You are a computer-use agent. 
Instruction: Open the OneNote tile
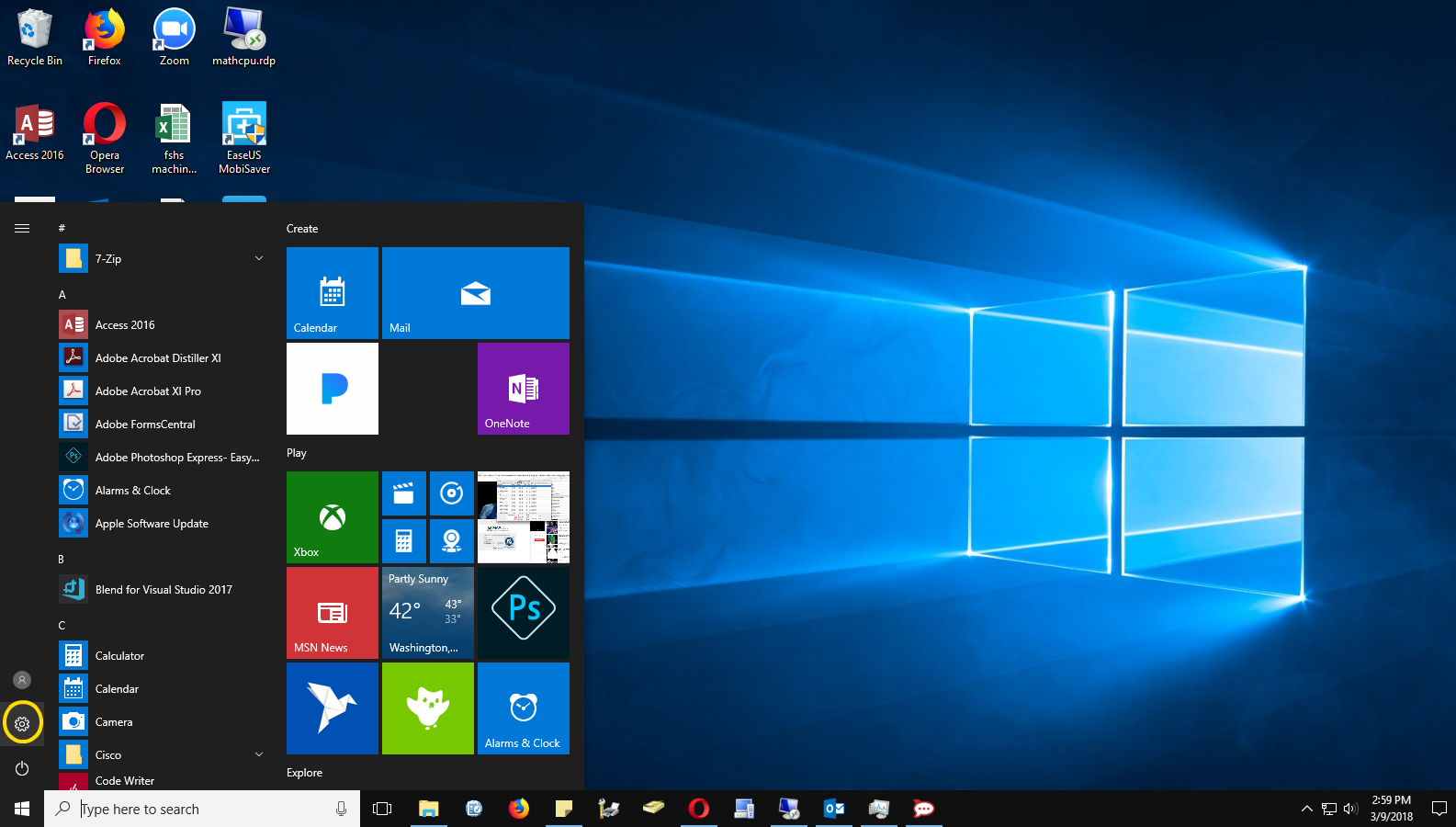coord(524,389)
